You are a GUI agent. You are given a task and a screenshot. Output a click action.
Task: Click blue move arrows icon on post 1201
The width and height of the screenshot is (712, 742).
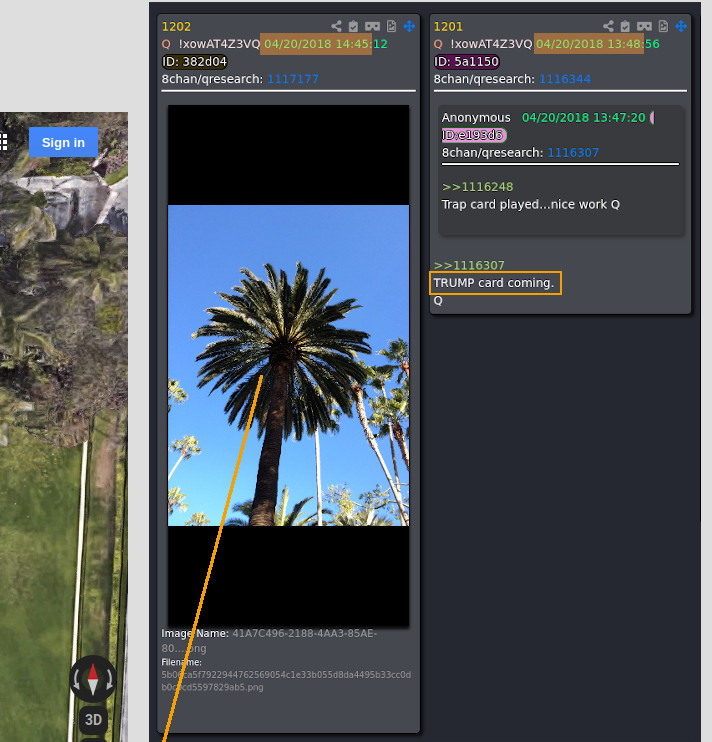click(x=681, y=26)
